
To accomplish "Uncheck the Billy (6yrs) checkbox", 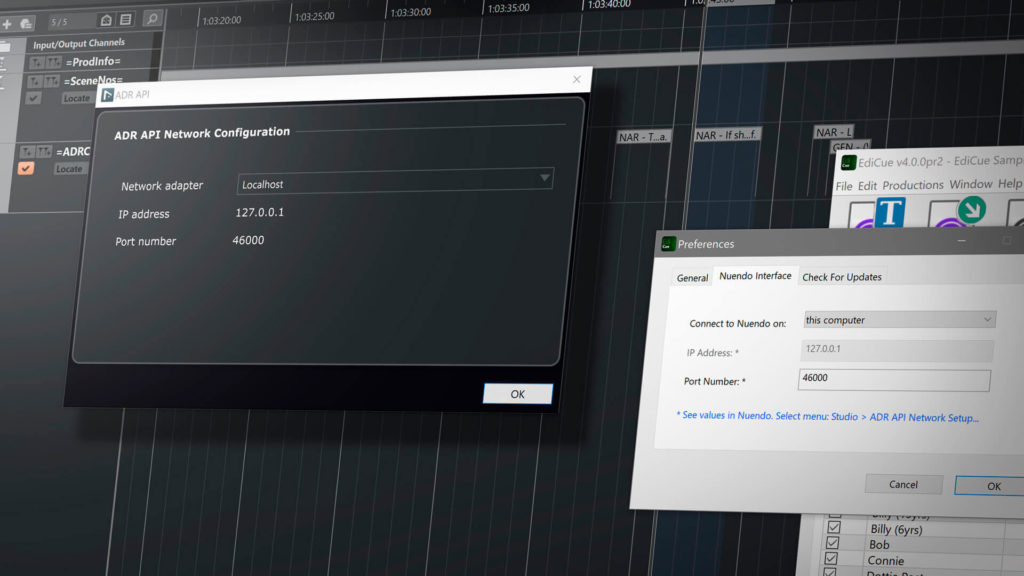I will tap(833, 528).
